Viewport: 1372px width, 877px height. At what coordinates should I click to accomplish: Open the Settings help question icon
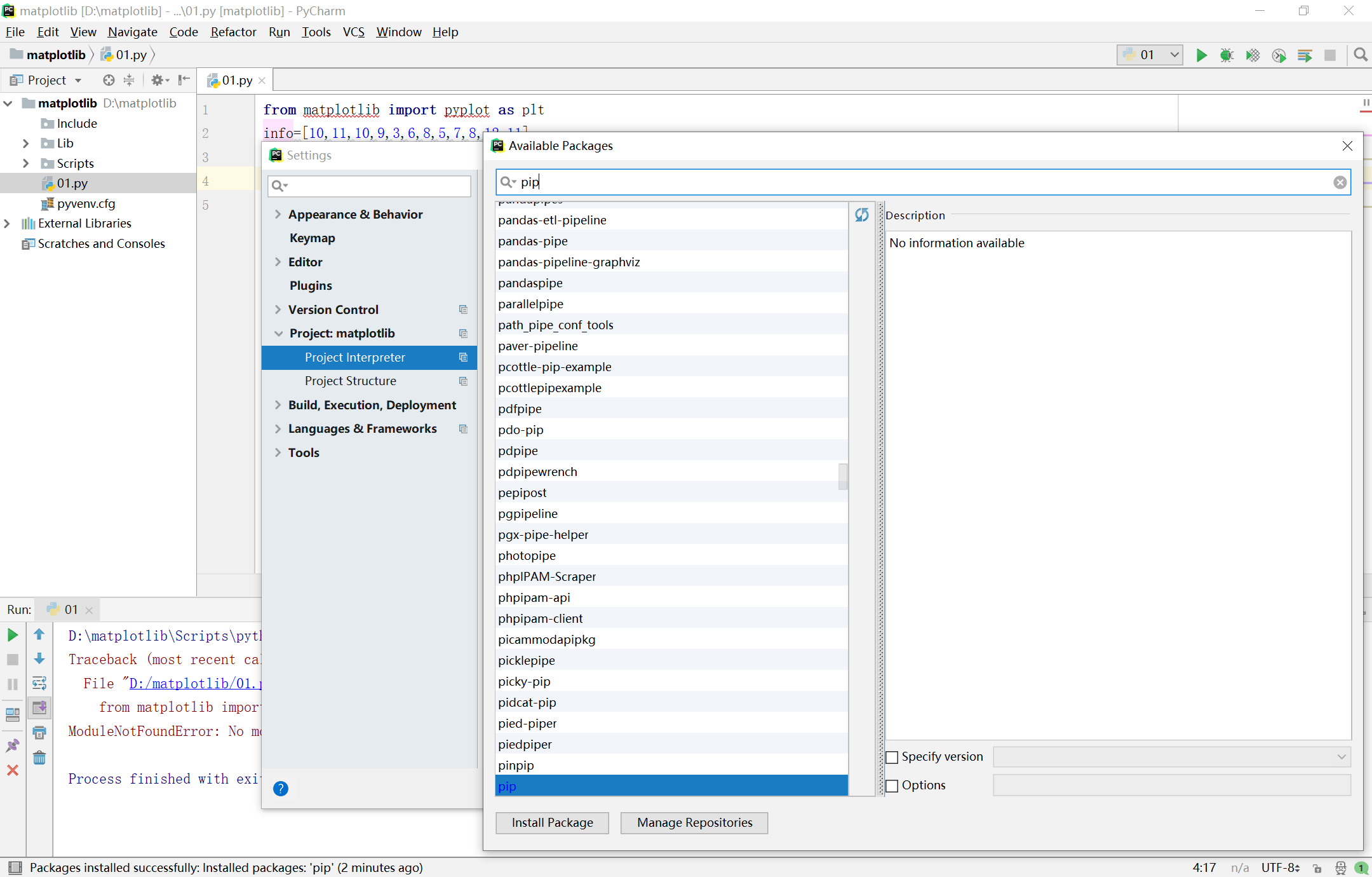tap(281, 789)
